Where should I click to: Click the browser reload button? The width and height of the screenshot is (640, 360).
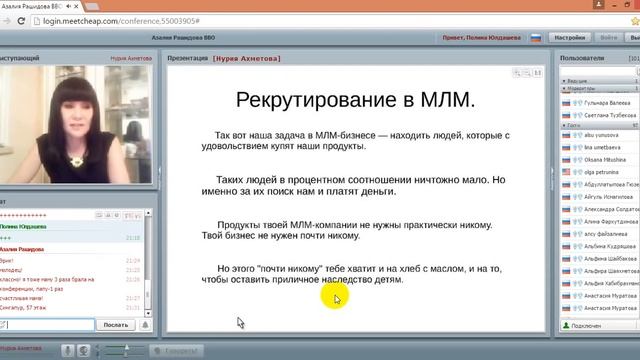coord(21,21)
